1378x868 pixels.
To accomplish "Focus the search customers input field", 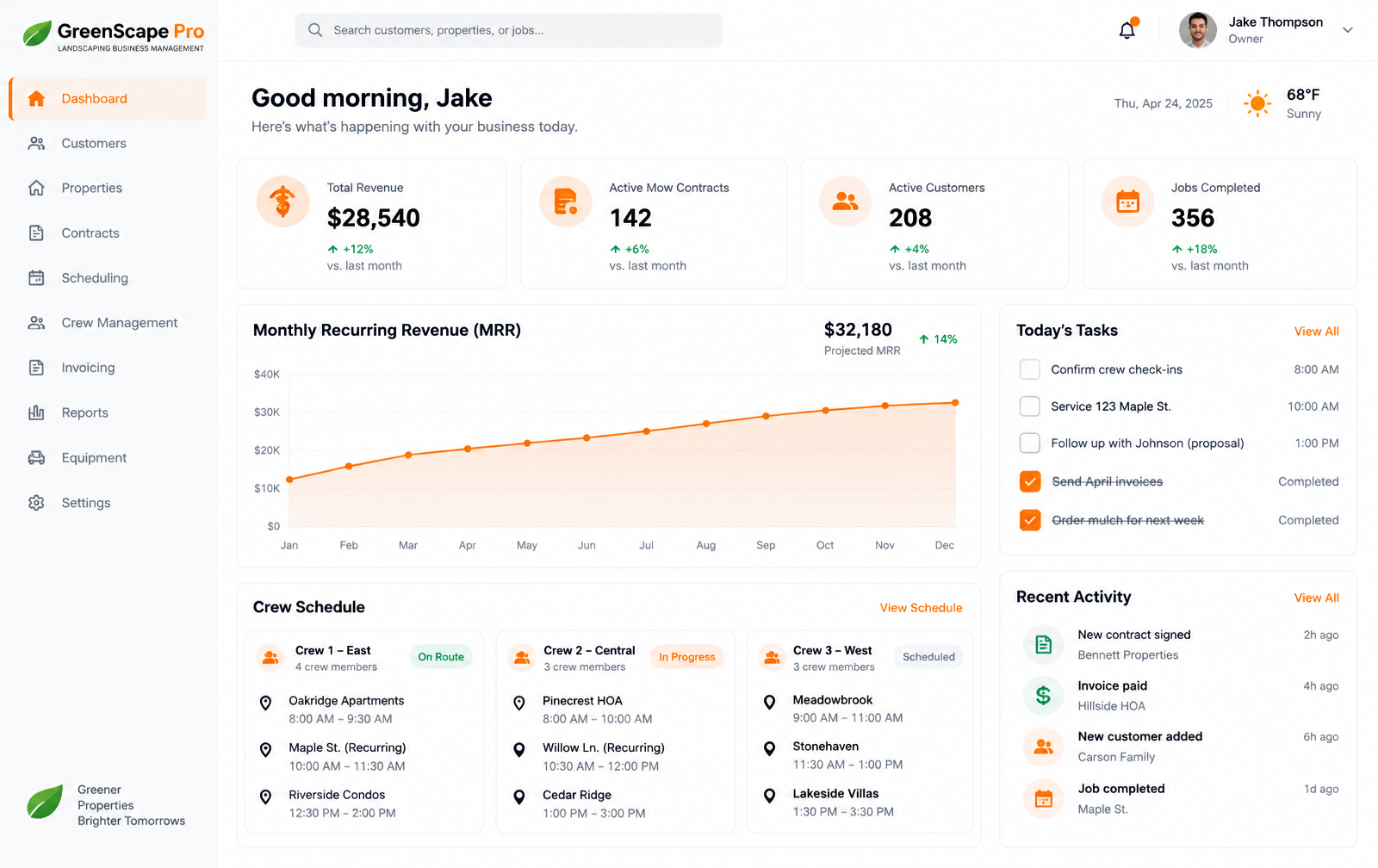I will tap(508, 30).
